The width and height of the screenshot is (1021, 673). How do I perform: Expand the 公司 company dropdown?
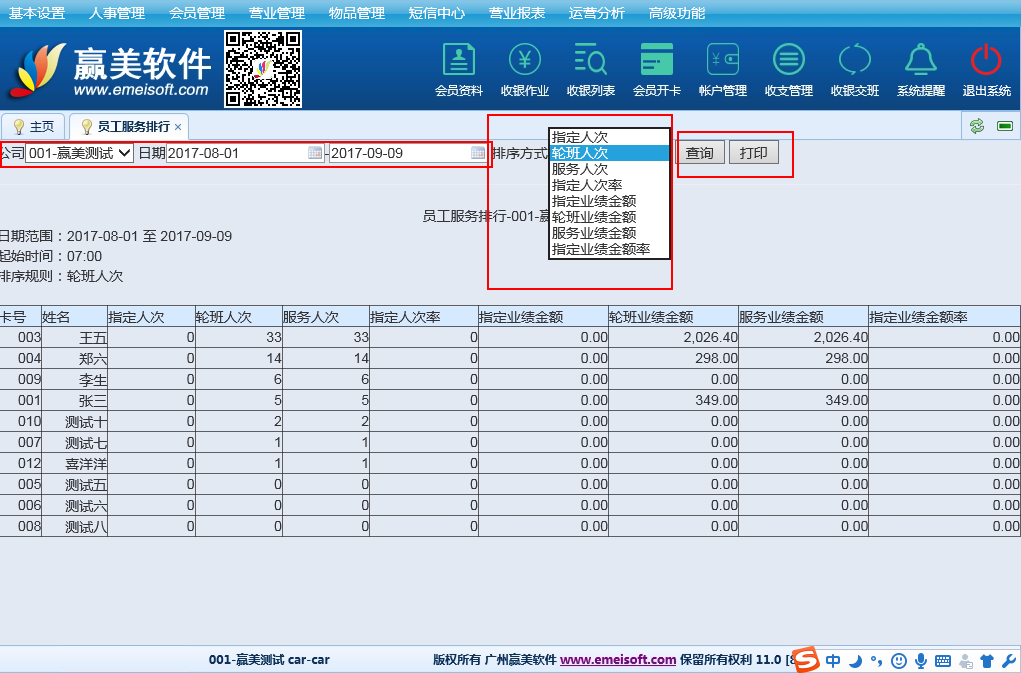[80, 153]
